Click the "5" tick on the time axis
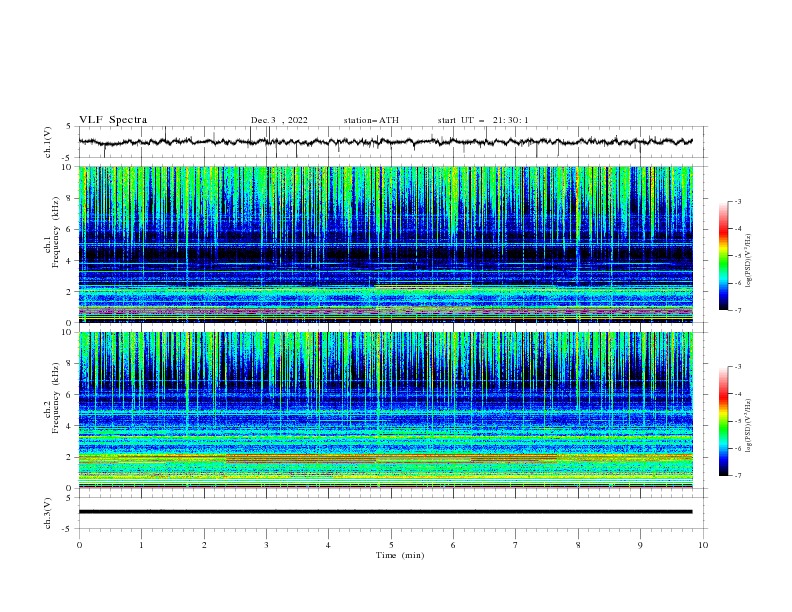792x612 pixels. coord(391,545)
